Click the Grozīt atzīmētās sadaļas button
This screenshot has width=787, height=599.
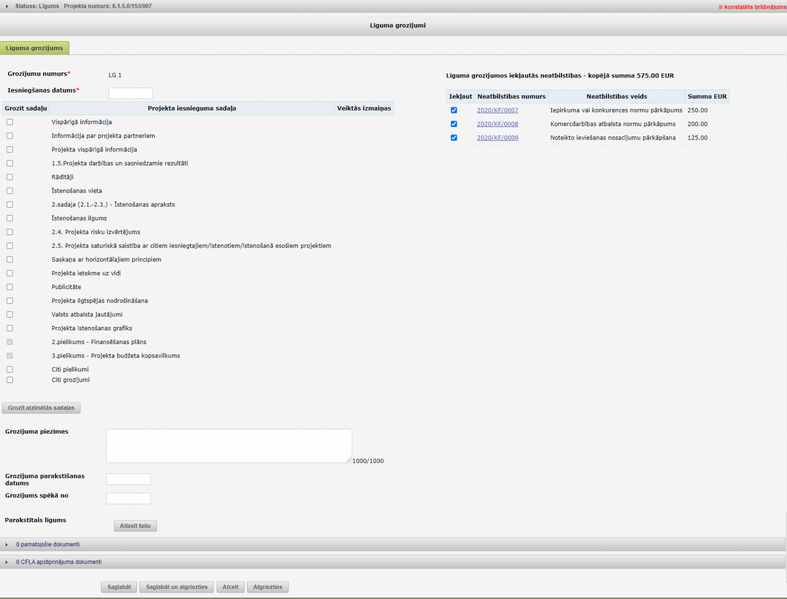42,408
